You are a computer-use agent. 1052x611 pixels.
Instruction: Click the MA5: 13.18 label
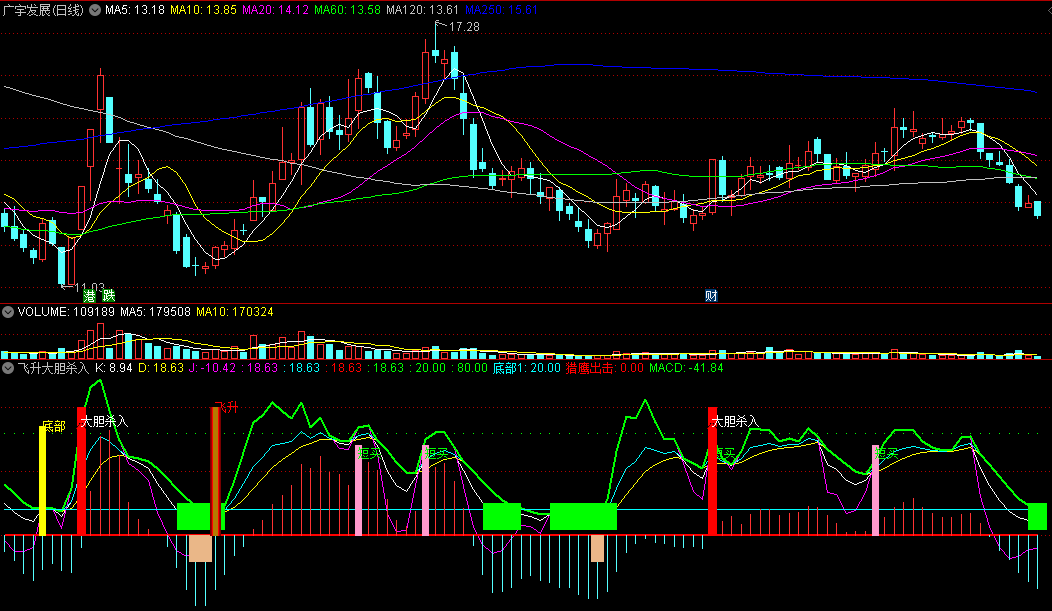tap(135, 10)
